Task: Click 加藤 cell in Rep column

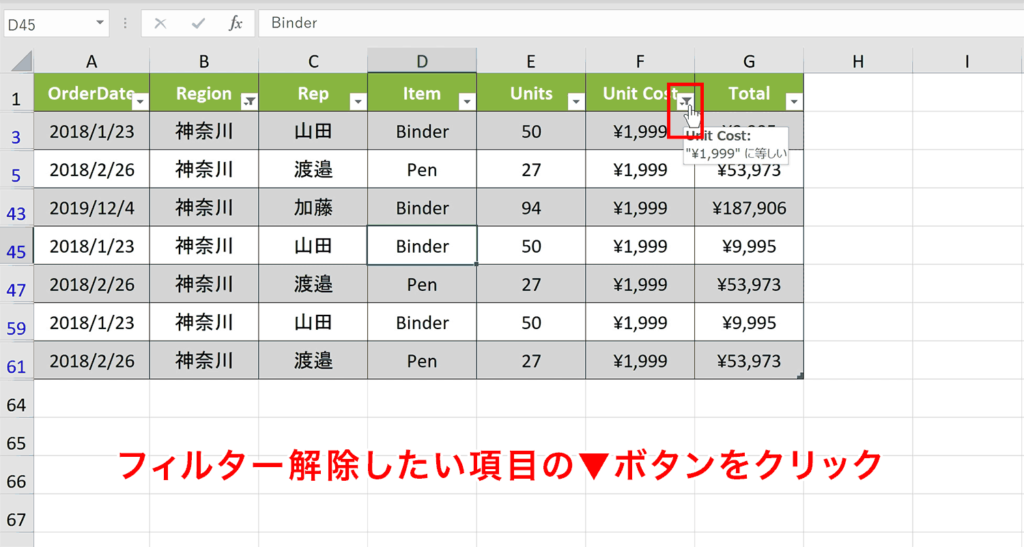Action: tap(313, 208)
